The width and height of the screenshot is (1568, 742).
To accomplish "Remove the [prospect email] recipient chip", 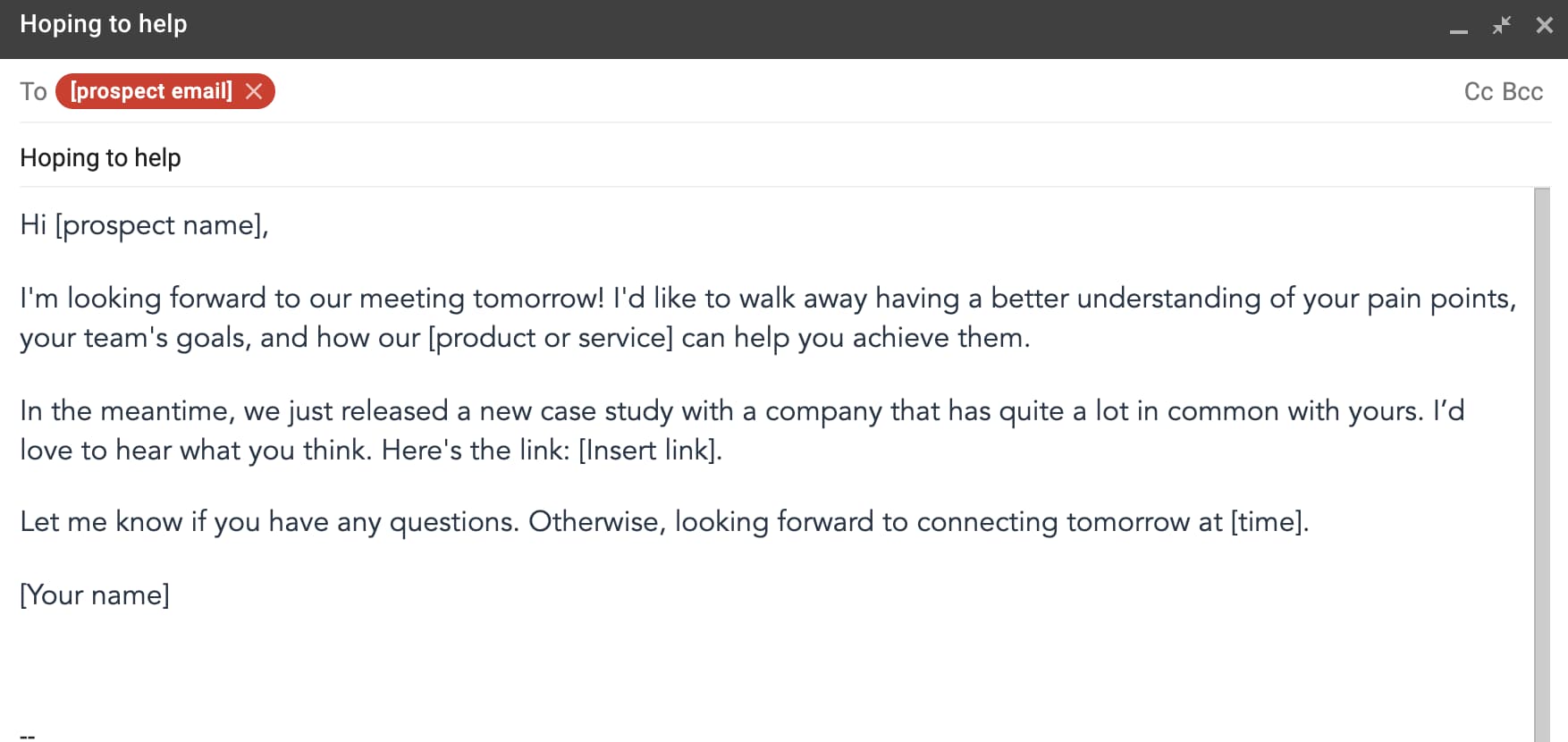I will tap(254, 91).
